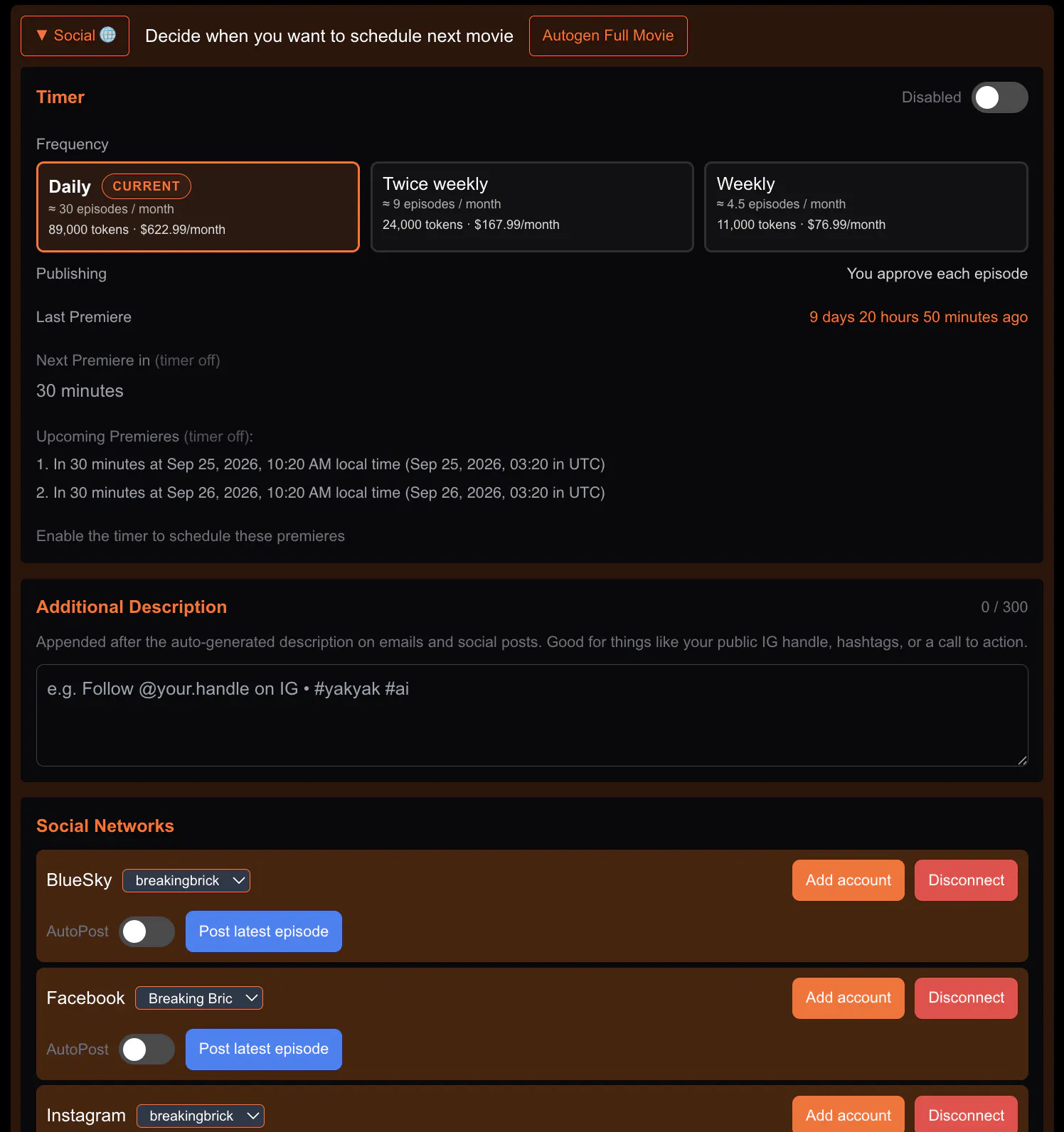The height and width of the screenshot is (1132, 1064).
Task: Add account for Instagram
Action: coord(848,1114)
